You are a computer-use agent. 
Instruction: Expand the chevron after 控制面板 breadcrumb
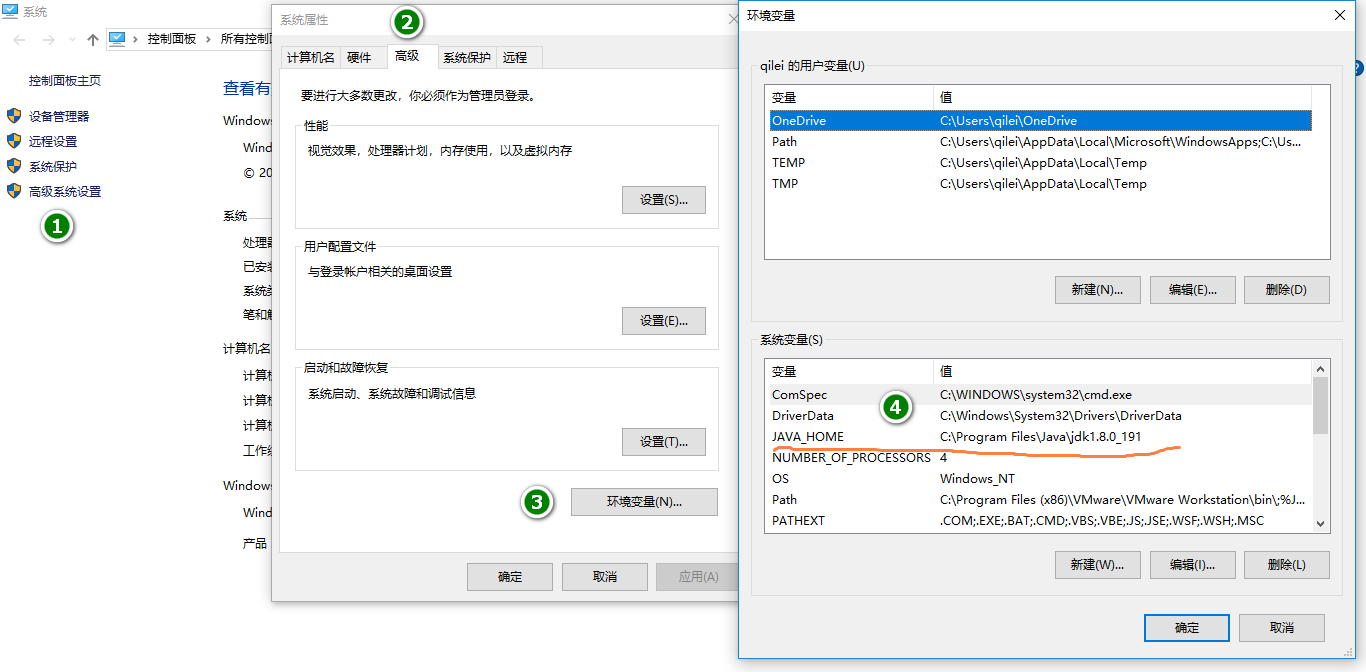coord(209,39)
